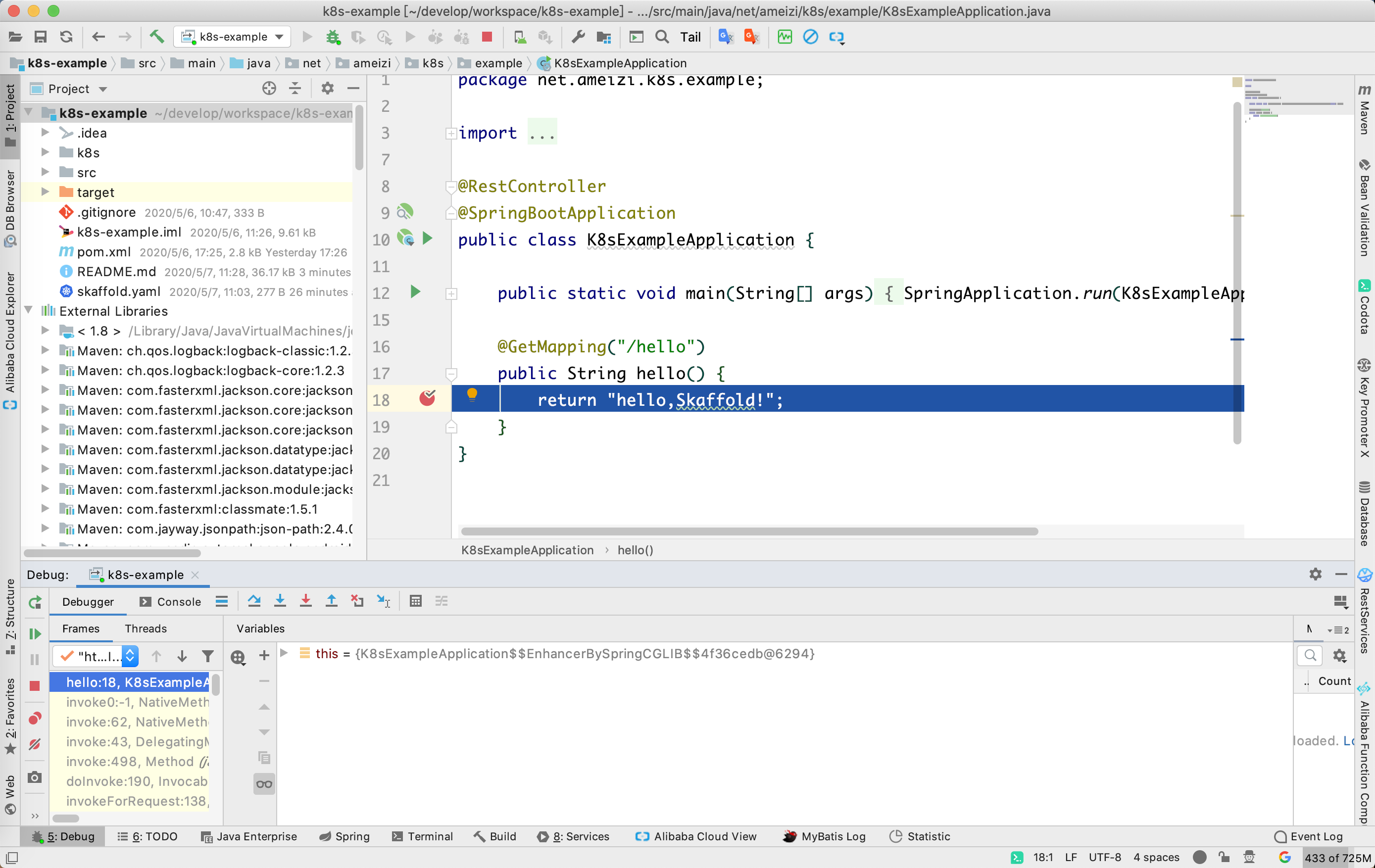Image resolution: width=1375 pixels, height=868 pixels.
Task: Click the red Stop button in toolbar
Action: pos(487,37)
